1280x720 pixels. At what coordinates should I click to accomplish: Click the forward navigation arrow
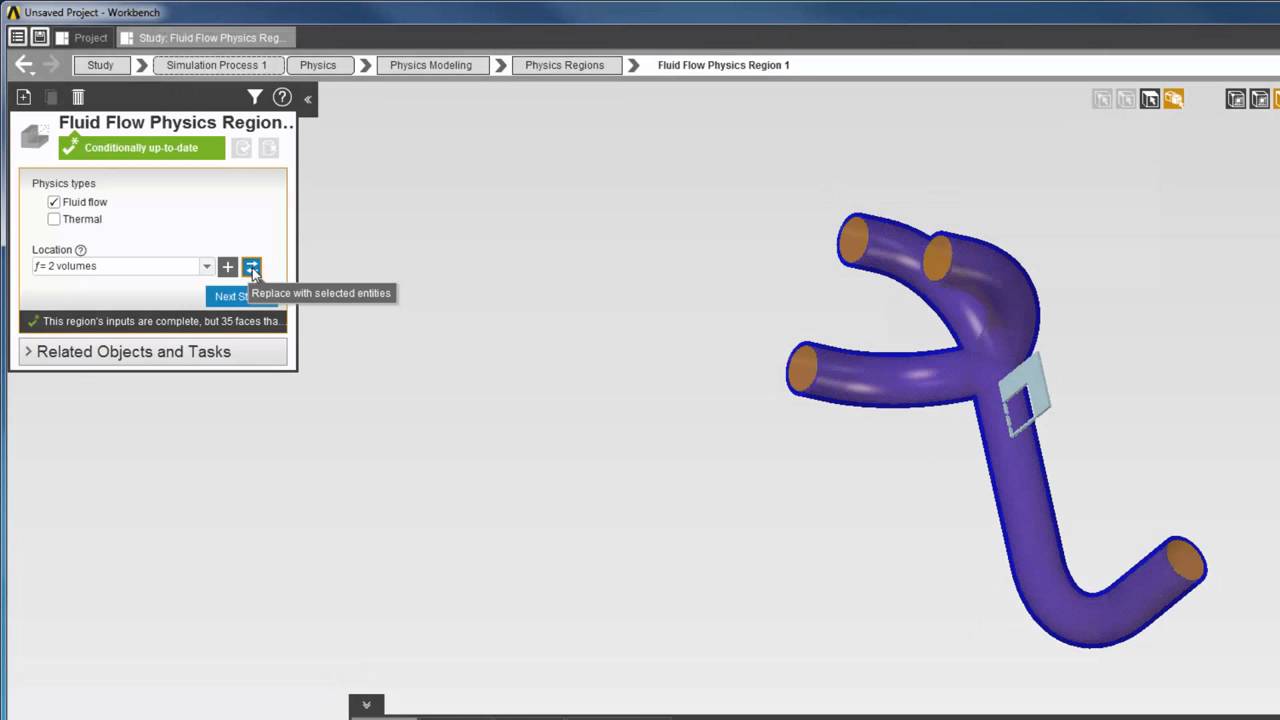tap(52, 65)
